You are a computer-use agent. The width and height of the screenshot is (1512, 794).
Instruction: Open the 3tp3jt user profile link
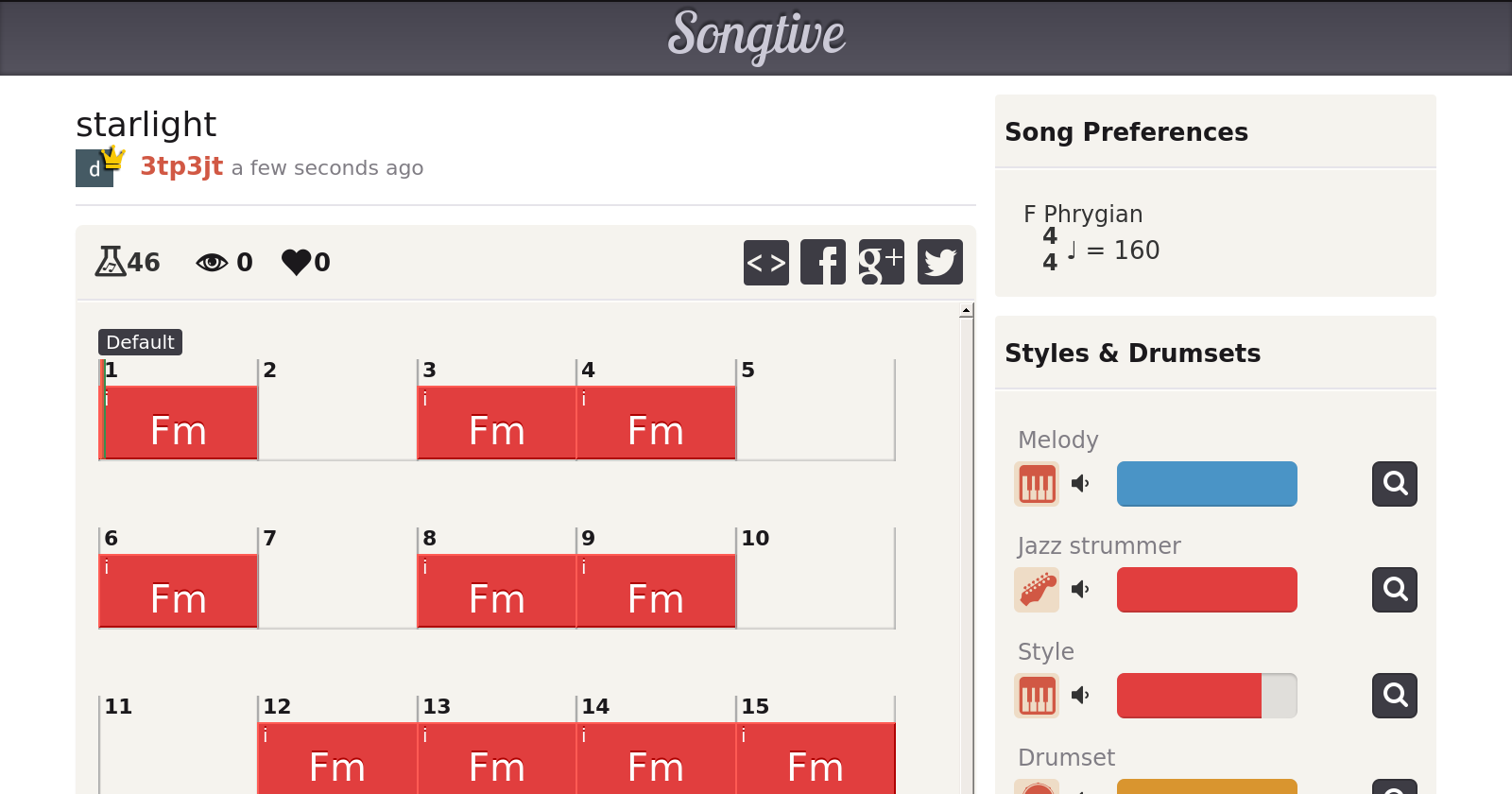click(x=181, y=166)
